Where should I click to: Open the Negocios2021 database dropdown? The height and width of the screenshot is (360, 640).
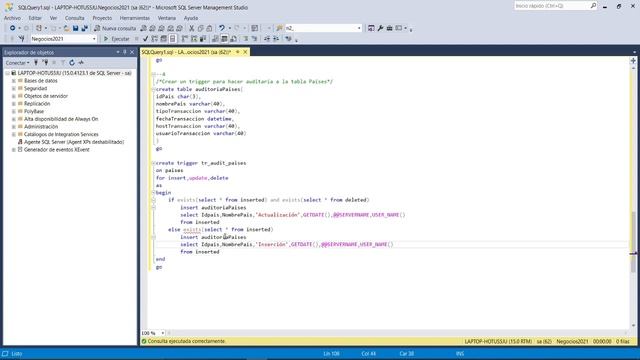point(94,39)
